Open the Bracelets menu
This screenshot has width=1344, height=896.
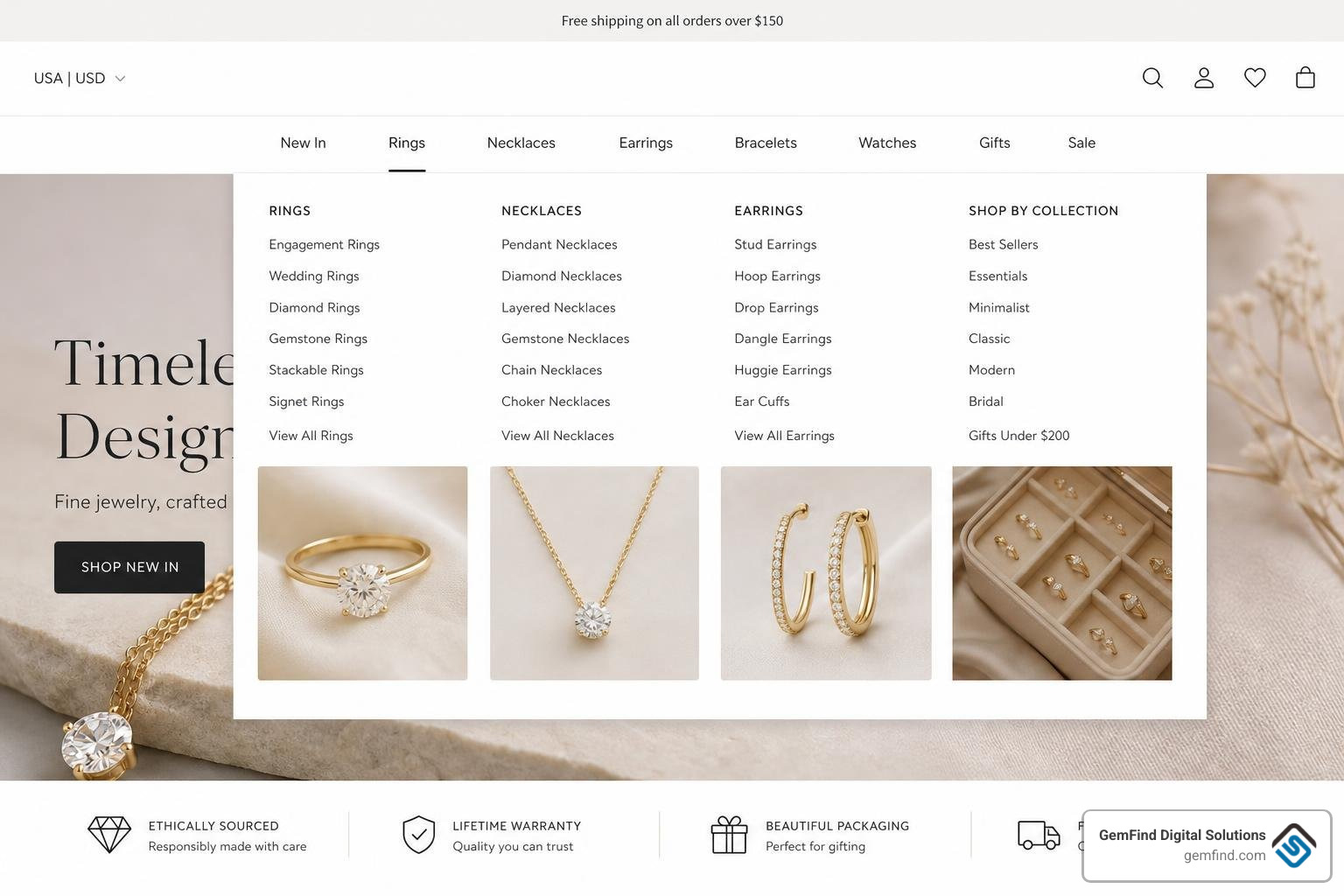point(766,143)
